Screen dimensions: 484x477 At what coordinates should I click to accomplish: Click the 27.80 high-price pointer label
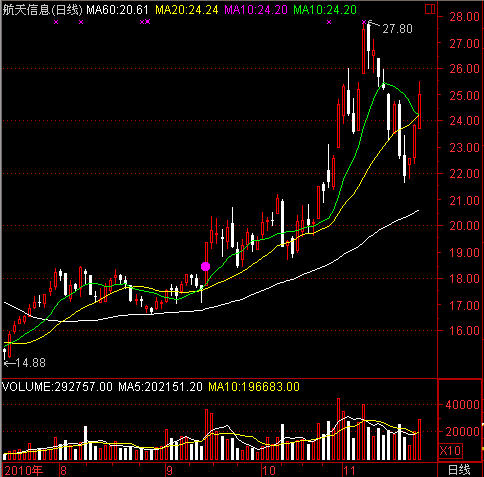392,28
